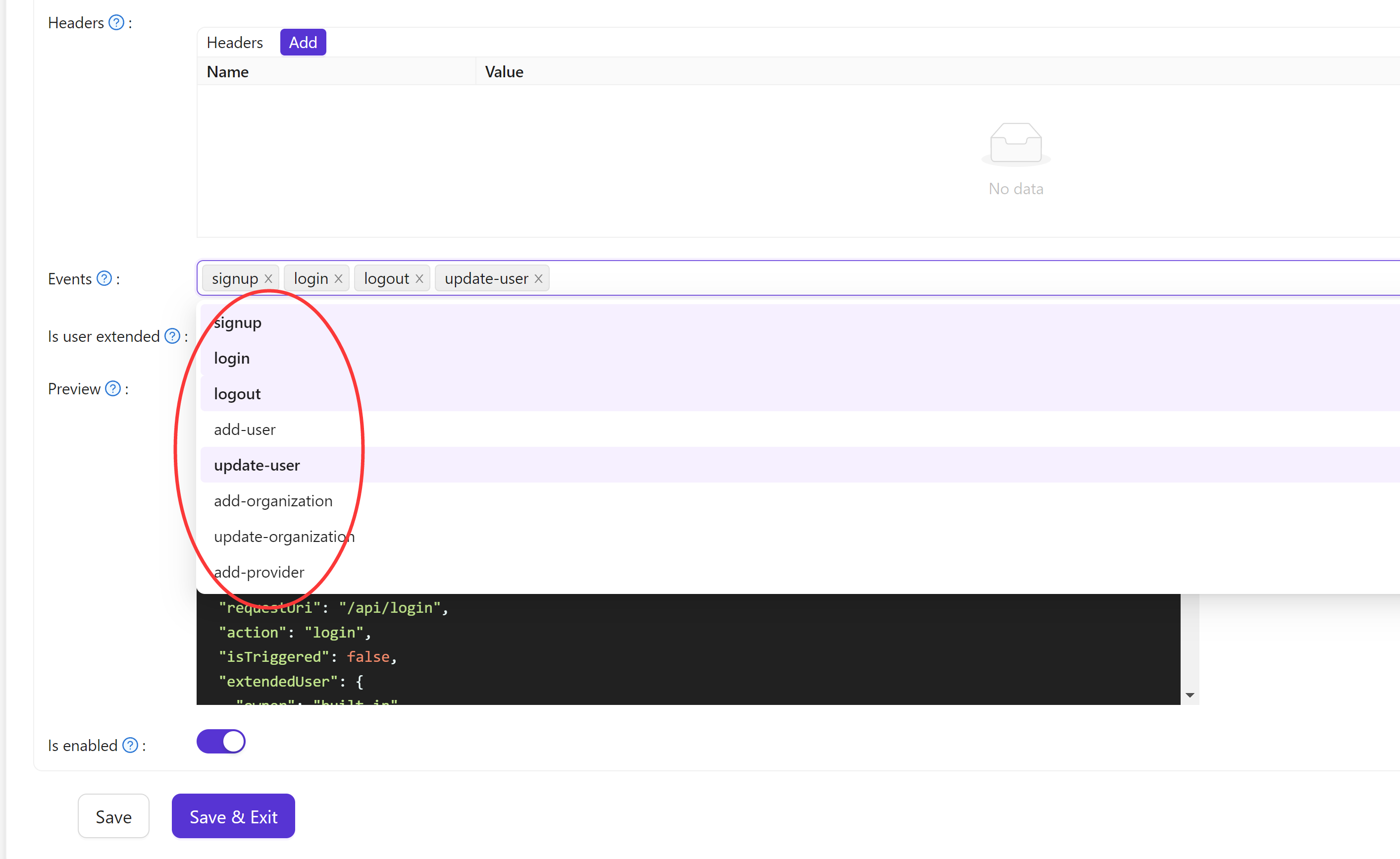
Task: Click the Add button to add a header
Action: click(x=303, y=42)
